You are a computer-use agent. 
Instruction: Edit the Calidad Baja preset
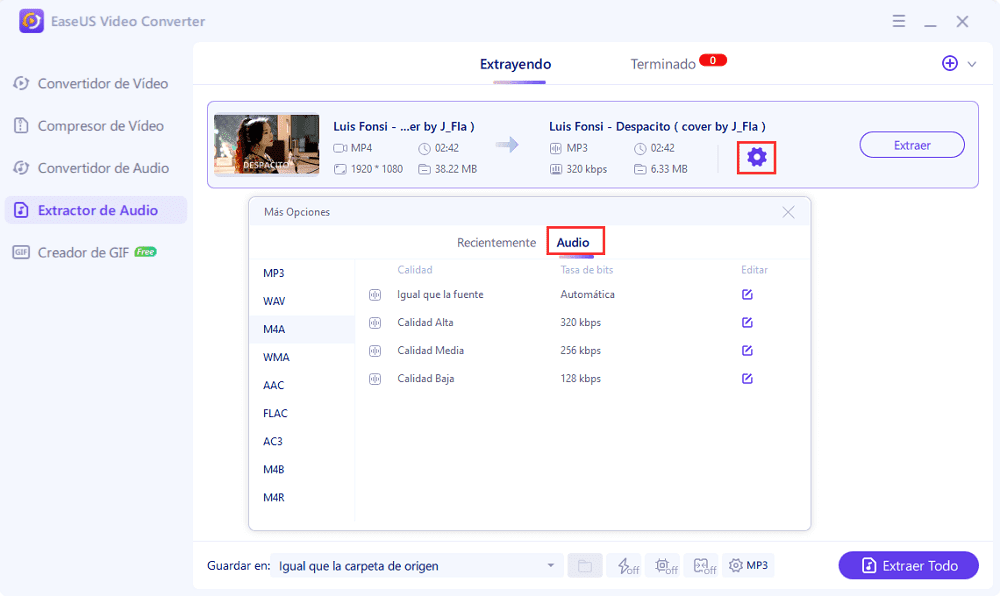point(747,379)
